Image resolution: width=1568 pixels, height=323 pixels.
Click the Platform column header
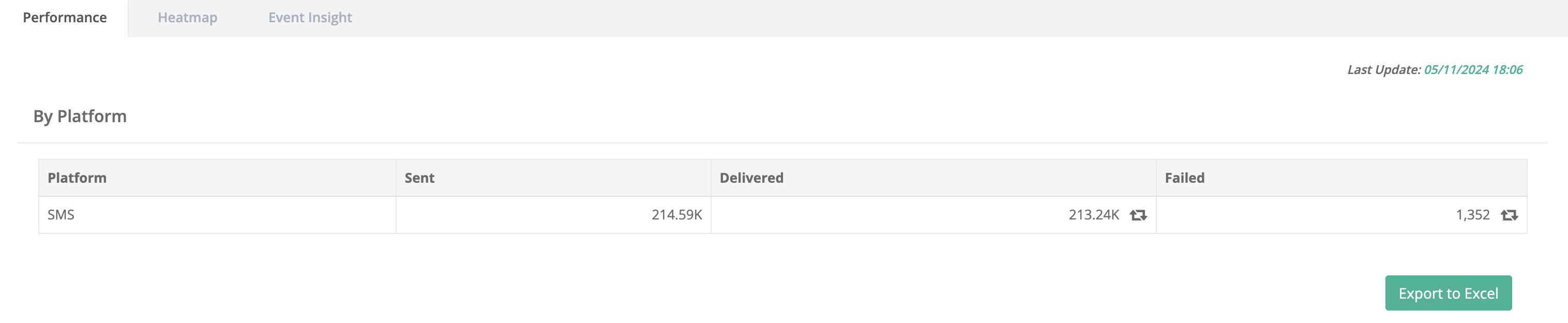coord(77,178)
